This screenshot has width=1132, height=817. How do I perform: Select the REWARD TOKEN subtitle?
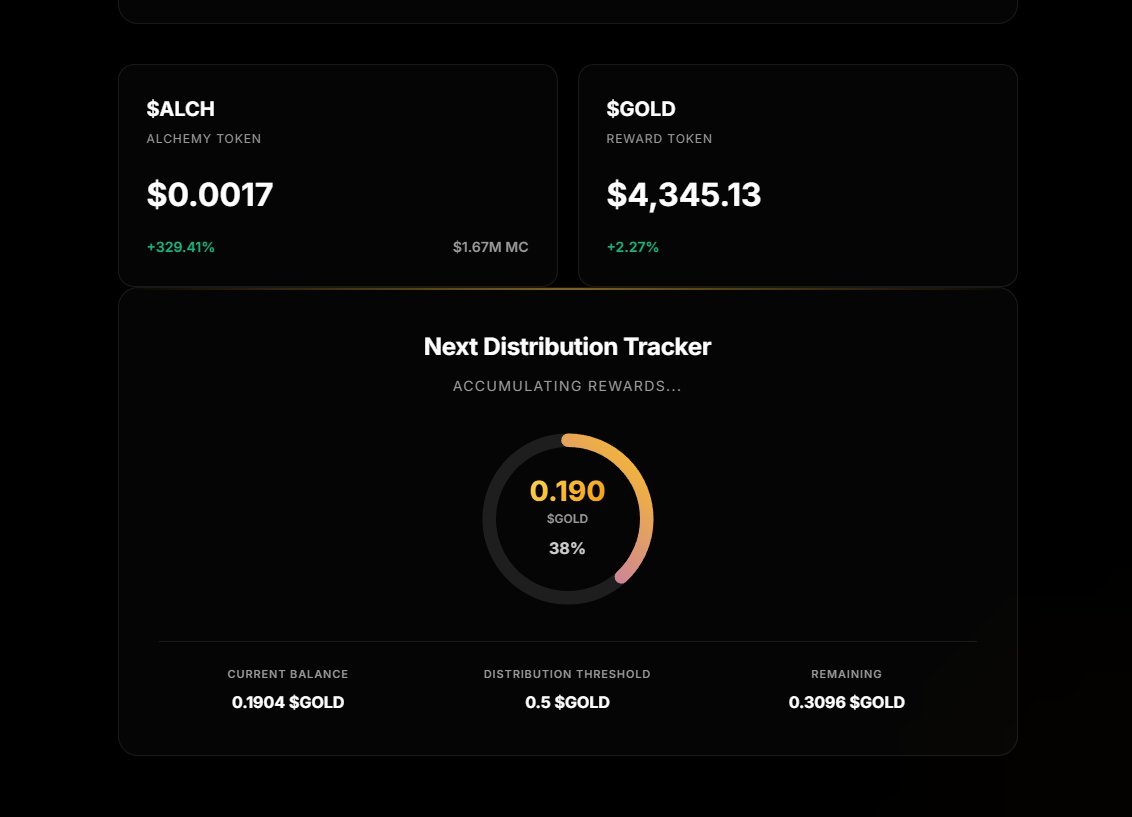click(x=659, y=139)
